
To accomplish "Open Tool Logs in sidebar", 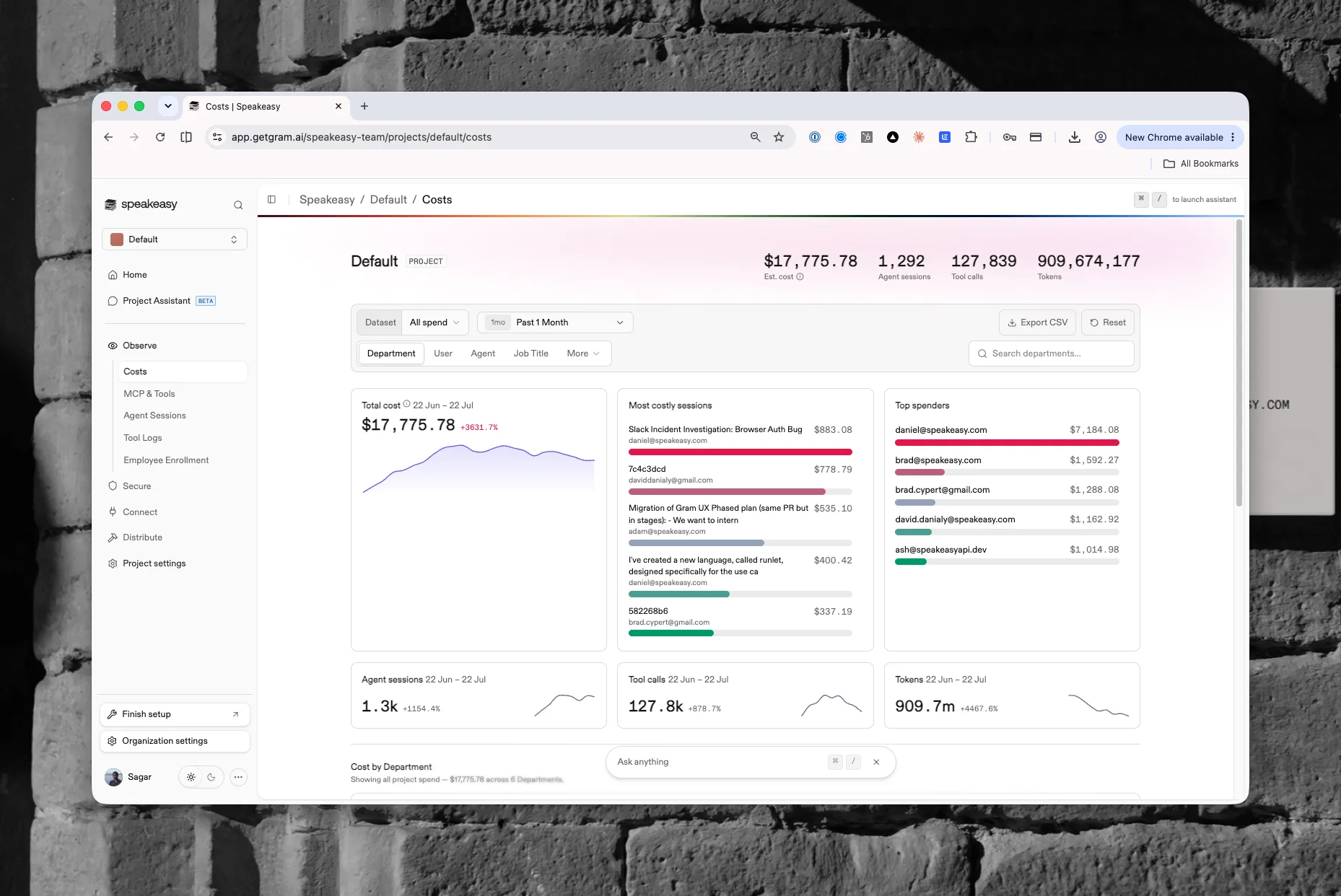I will tap(143, 438).
